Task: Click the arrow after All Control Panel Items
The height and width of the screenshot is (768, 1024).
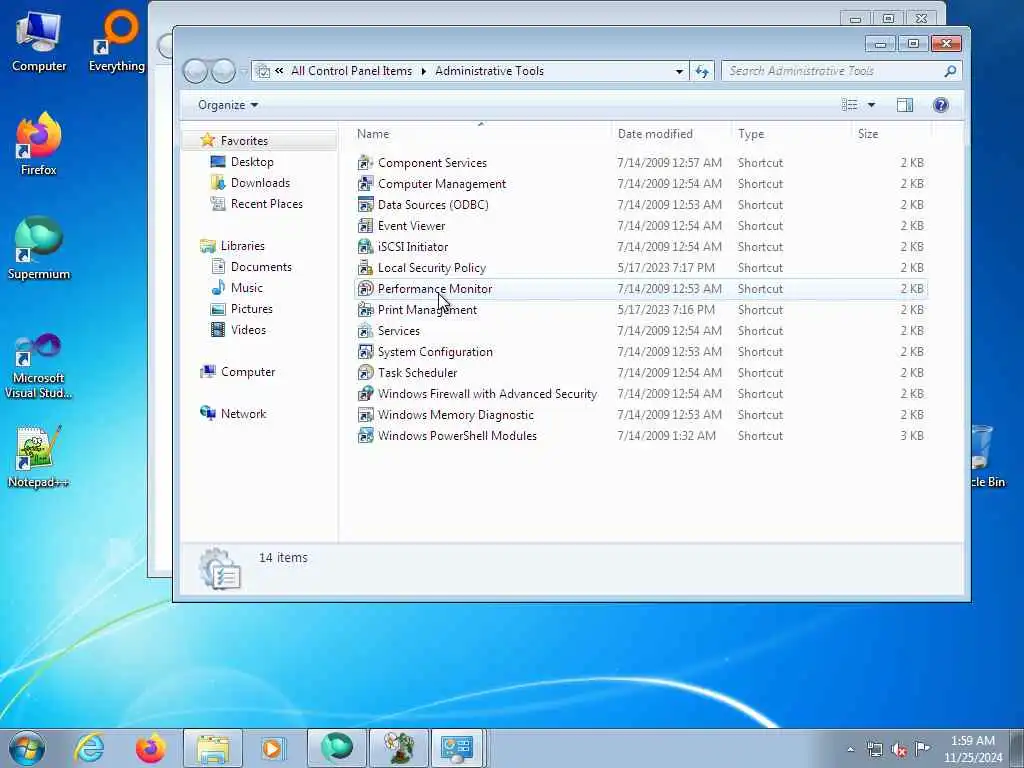Action: 423,71
